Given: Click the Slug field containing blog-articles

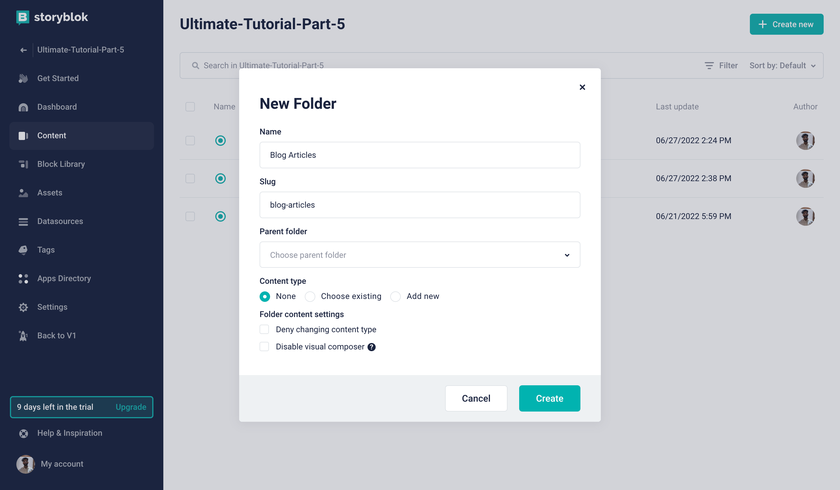Looking at the screenshot, I should pos(419,205).
